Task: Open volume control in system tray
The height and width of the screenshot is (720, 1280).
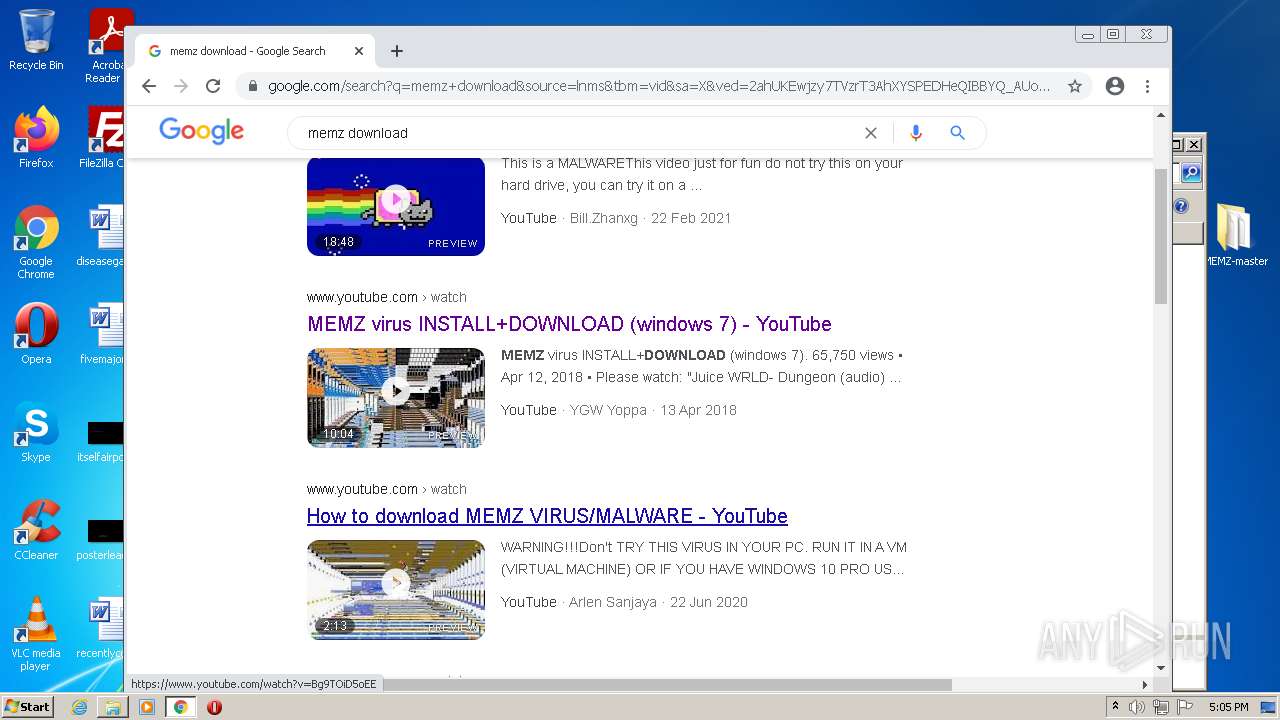Action: pos(1137,707)
